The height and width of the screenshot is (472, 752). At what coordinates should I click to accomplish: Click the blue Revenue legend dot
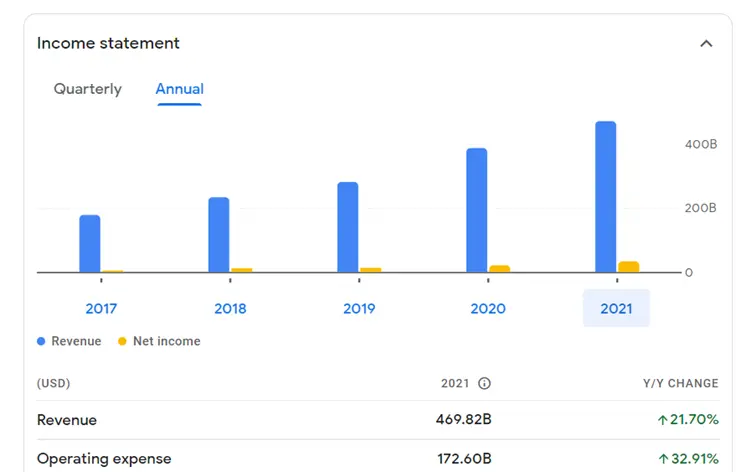click(41, 342)
